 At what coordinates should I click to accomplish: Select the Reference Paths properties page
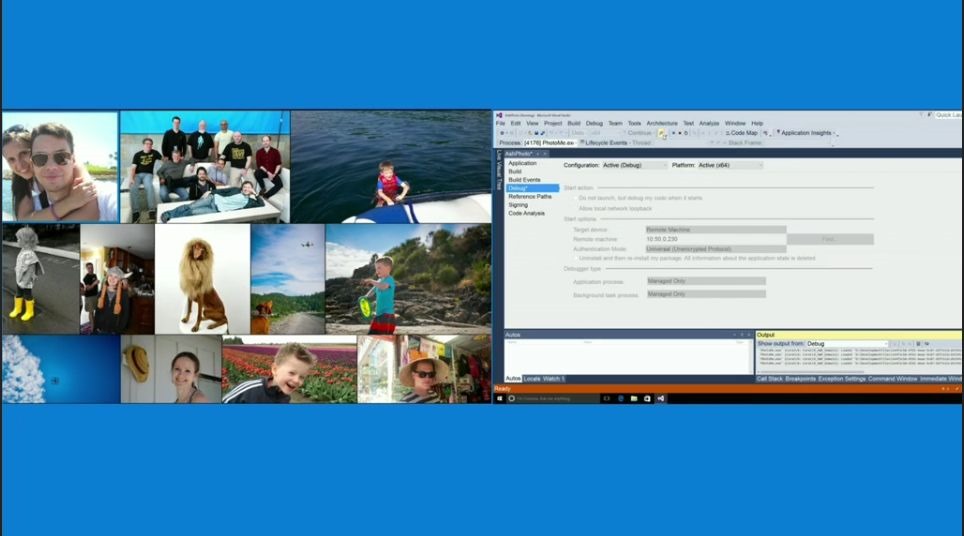(530, 197)
